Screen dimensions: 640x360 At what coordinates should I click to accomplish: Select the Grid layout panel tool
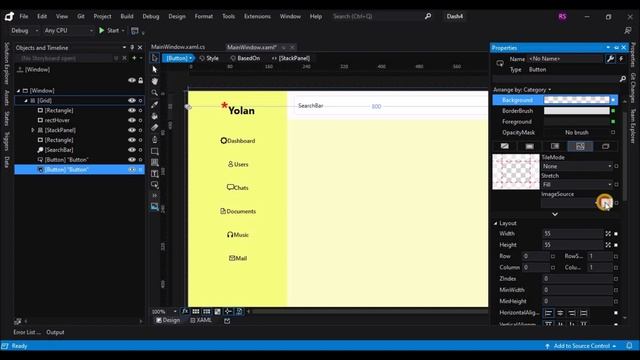click(x=155, y=162)
